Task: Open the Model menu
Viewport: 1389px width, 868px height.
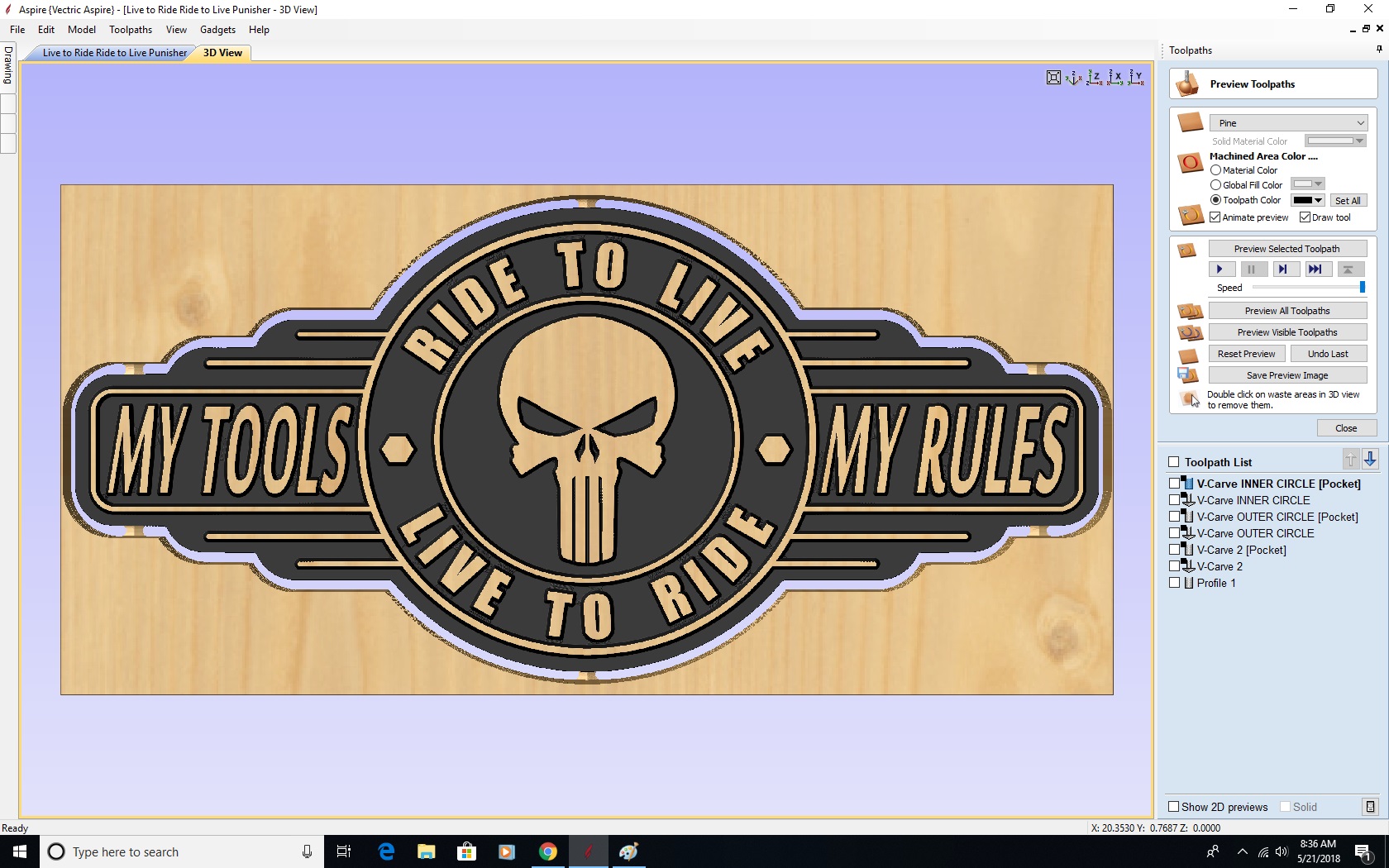Action: [82, 30]
